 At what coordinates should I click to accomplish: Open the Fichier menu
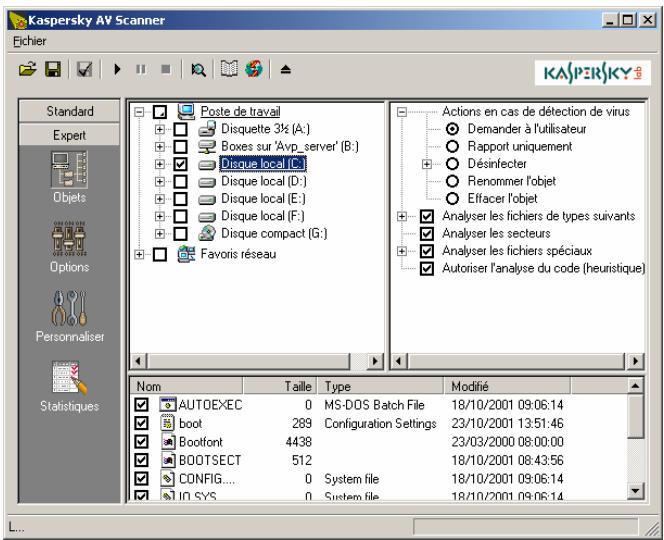[x=30, y=41]
